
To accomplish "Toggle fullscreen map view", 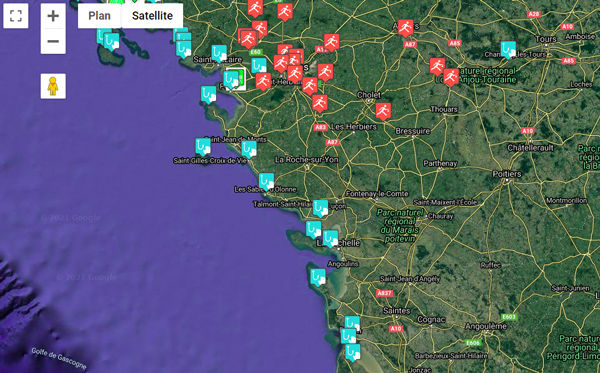I will pyautogui.click(x=16, y=16).
